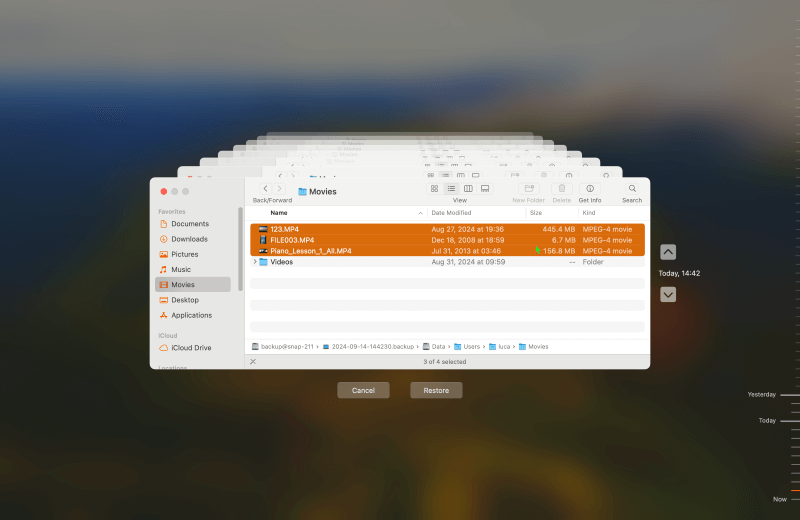The width and height of the screenshot is (800, 520).
Task: Switch to gallery view layout
Action: pos(485,188)
